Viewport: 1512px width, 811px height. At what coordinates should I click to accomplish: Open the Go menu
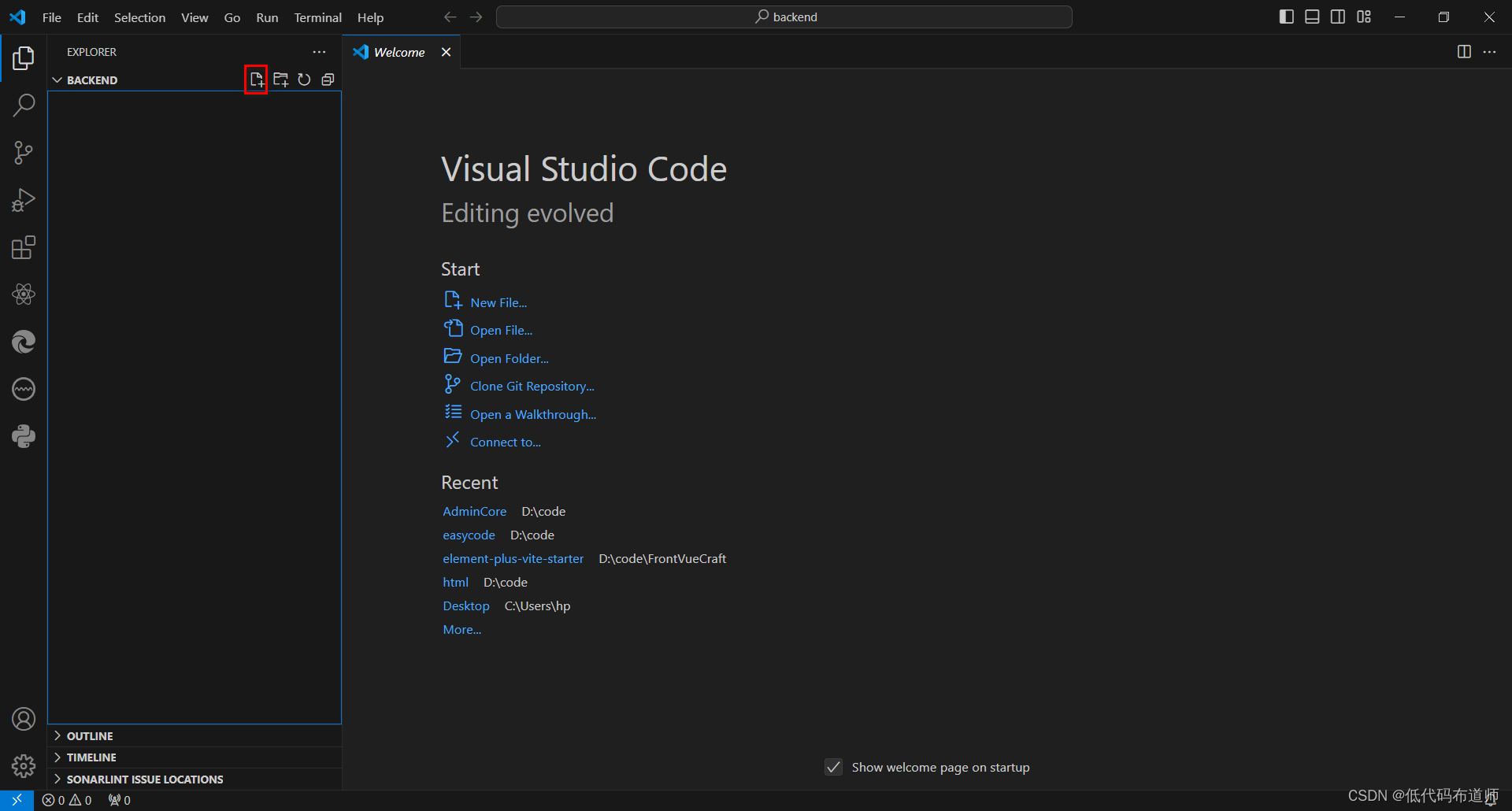coord(232,17)
